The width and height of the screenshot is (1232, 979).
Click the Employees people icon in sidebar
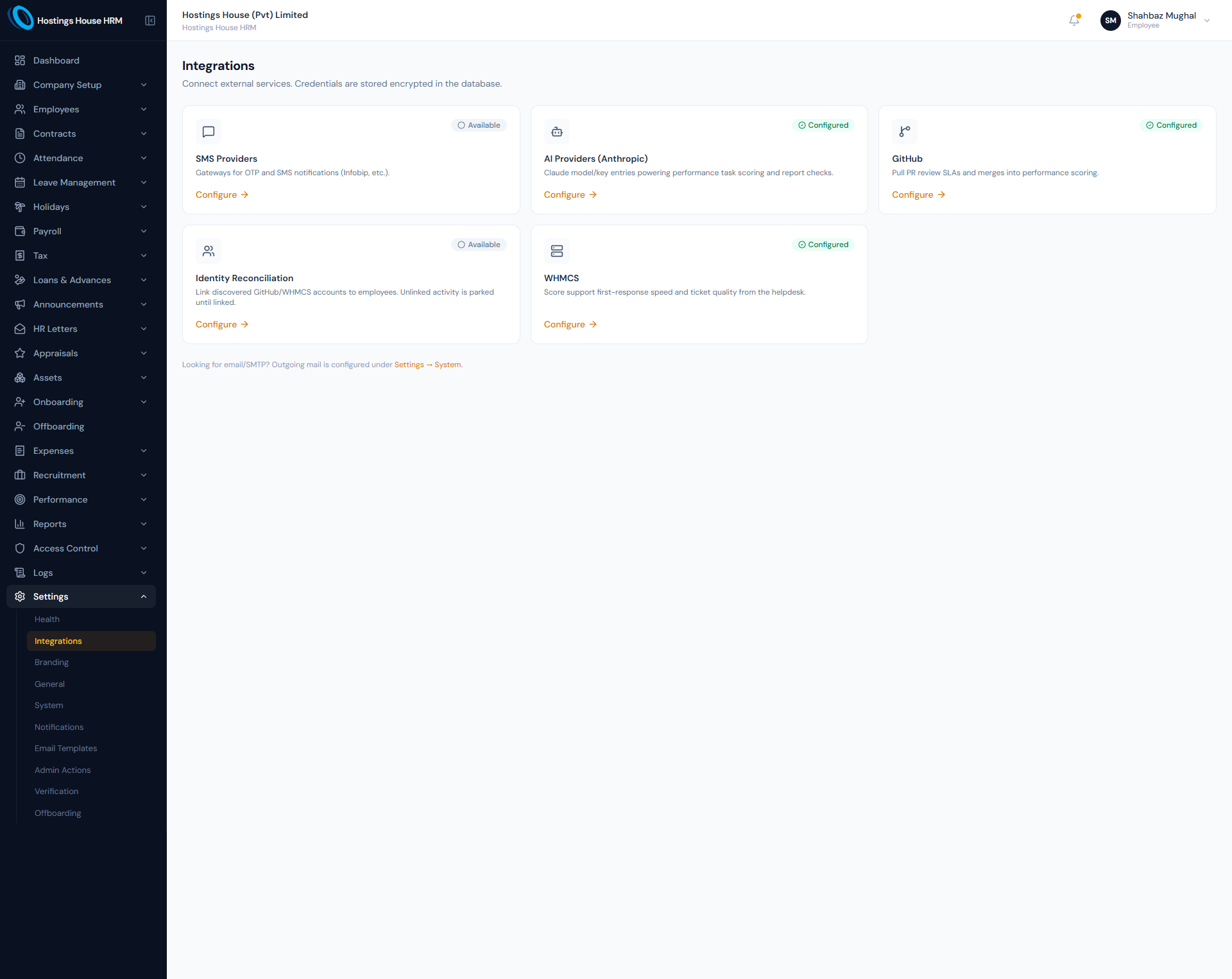pos(20,109)
